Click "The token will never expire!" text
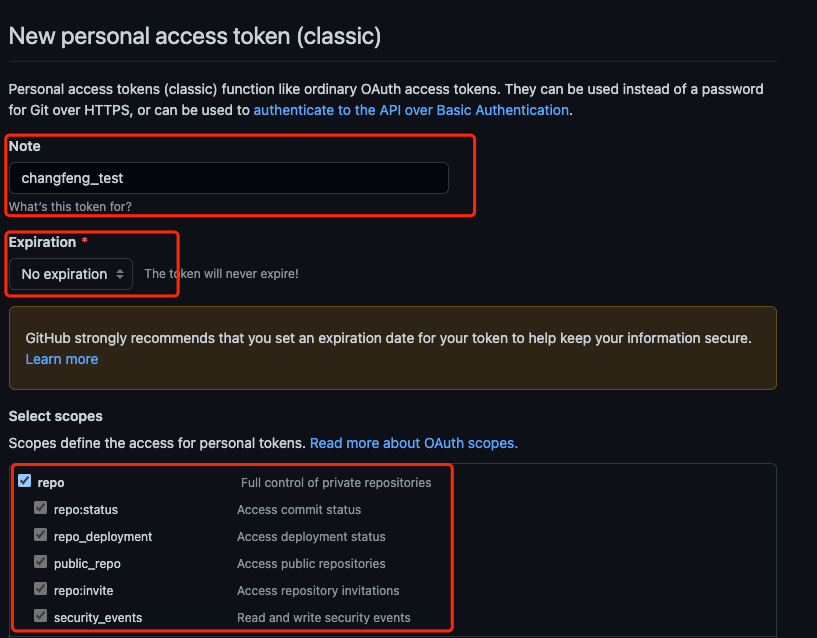817x638 pixels. point(221,273)
